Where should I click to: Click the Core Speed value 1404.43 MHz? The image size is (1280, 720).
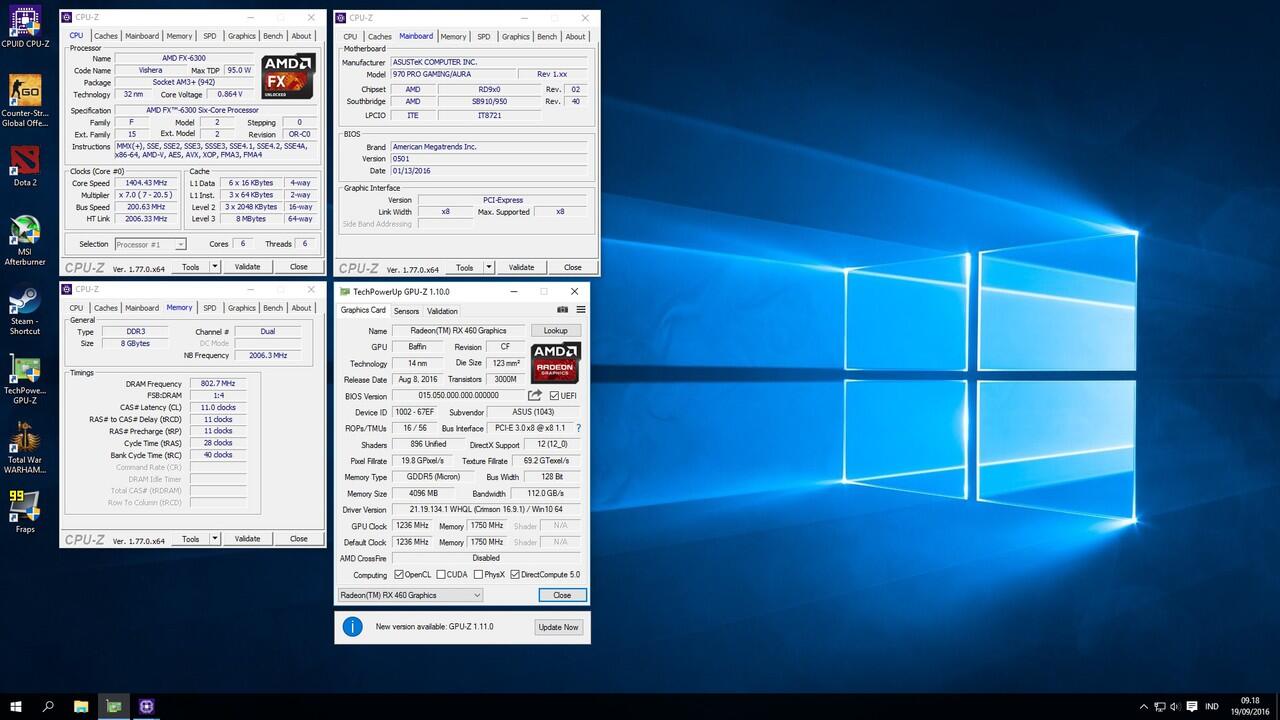[x=147, y=183]
